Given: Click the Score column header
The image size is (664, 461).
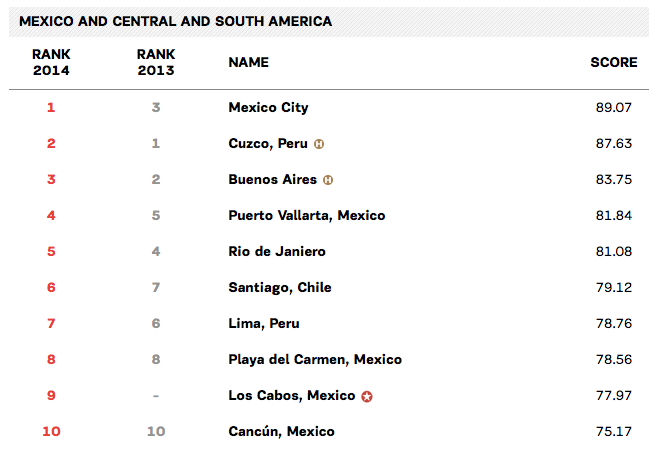Looking at the screenshot, I should coord(614,63).
